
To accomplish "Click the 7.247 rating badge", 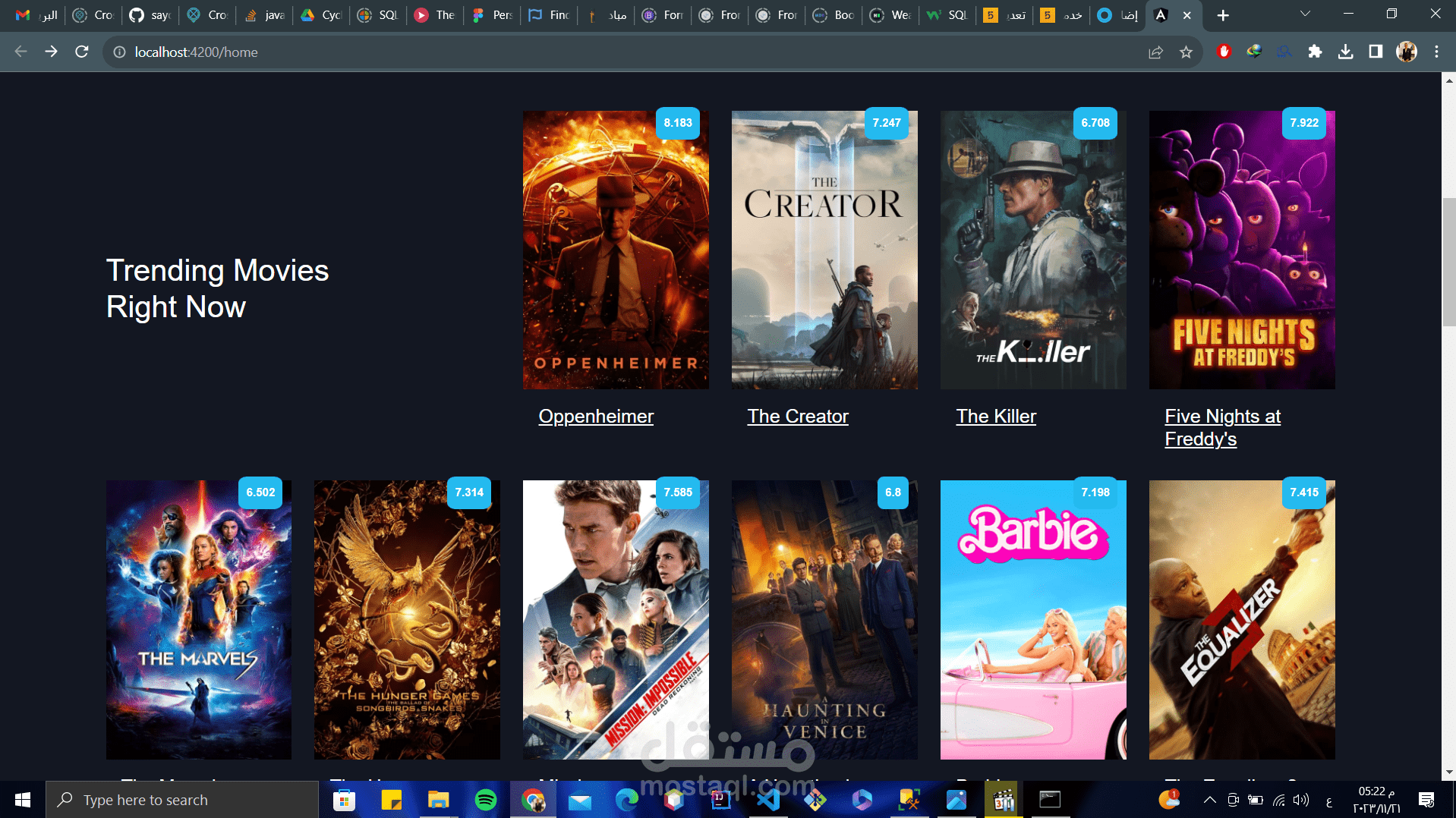I will [887, 123].
